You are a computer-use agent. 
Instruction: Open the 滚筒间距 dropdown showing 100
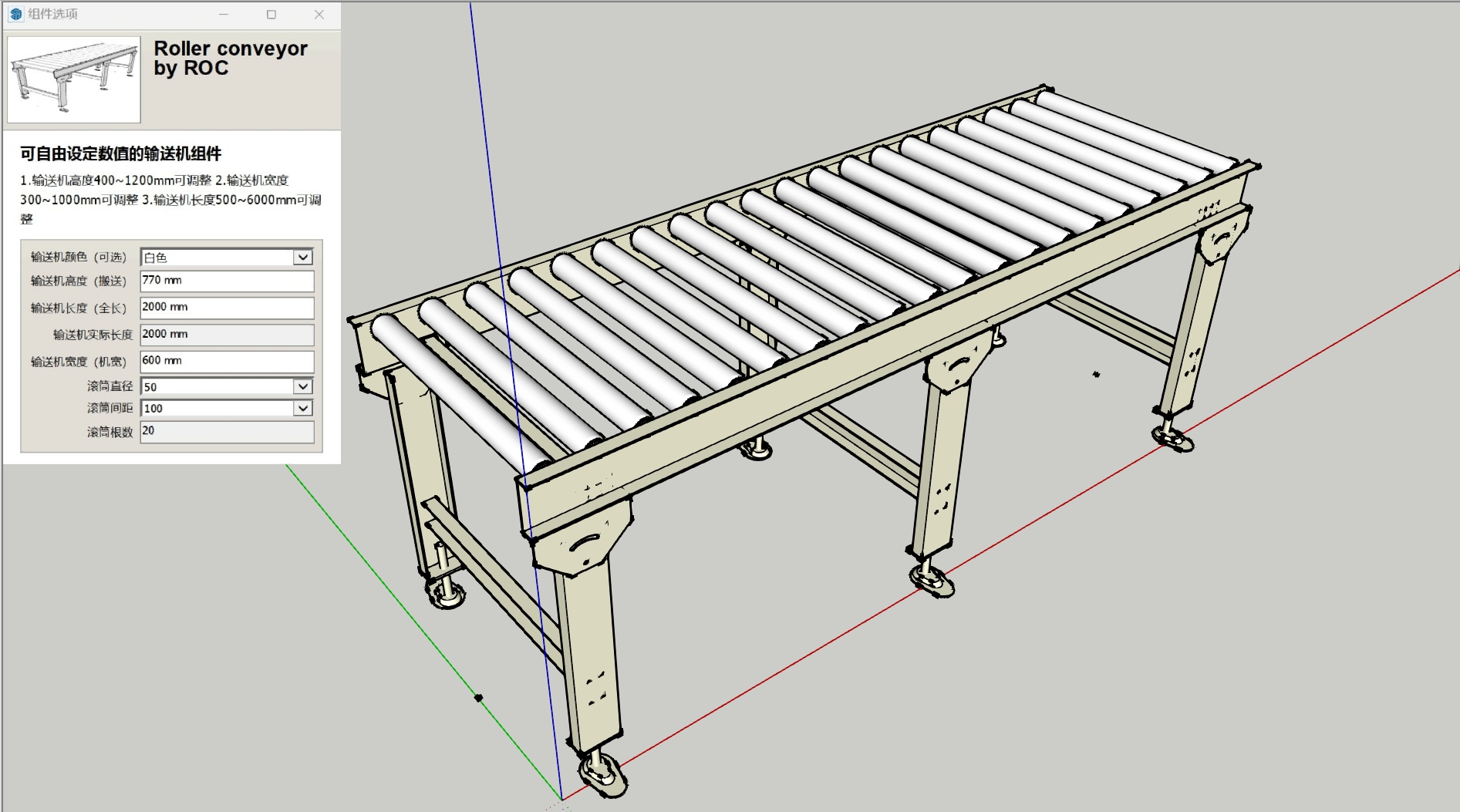[x=302, y=409]
